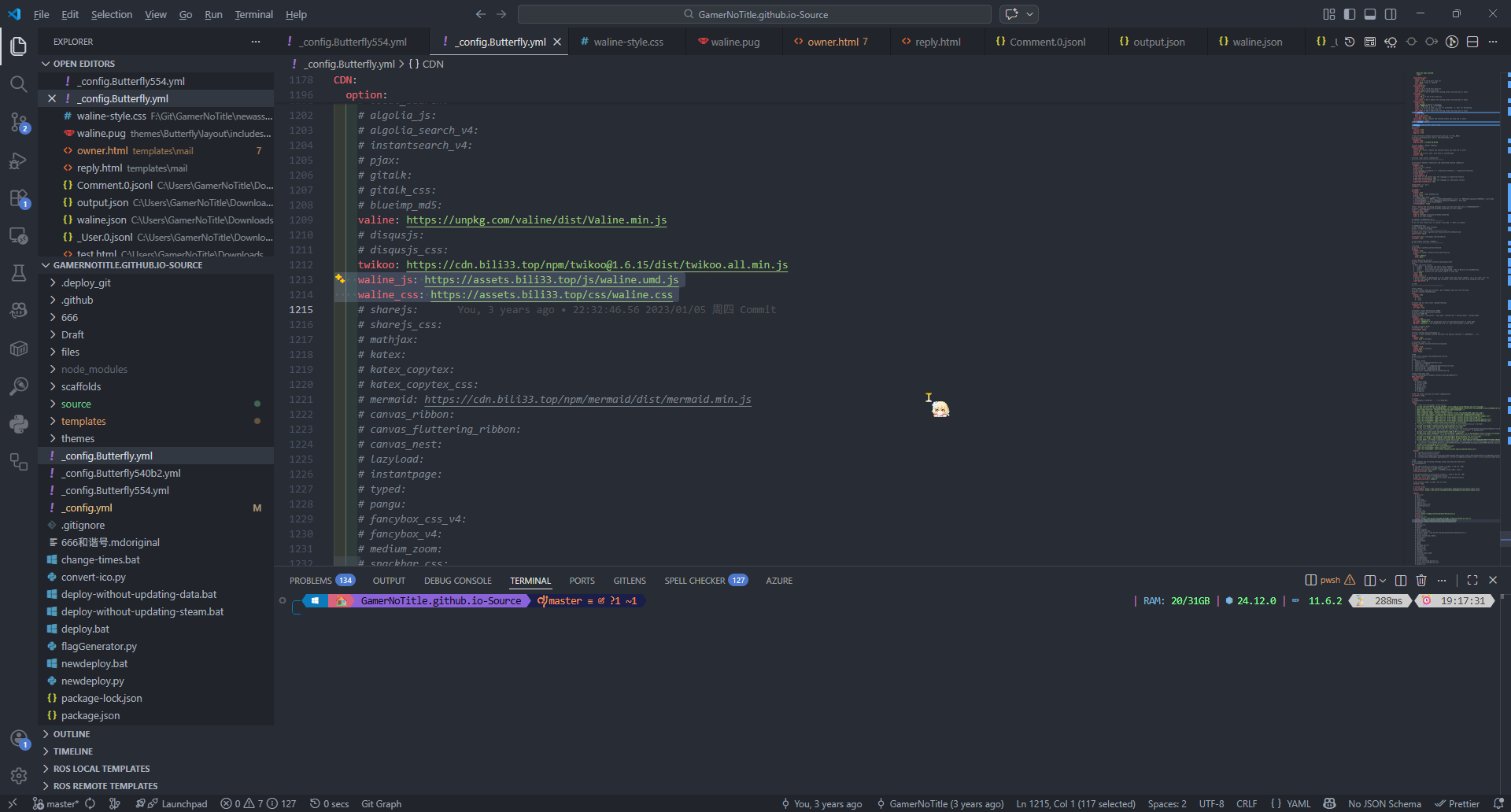Toggle primary side bar visibility
This screenshot has width=1511, height=812.
pos(1350,14)
